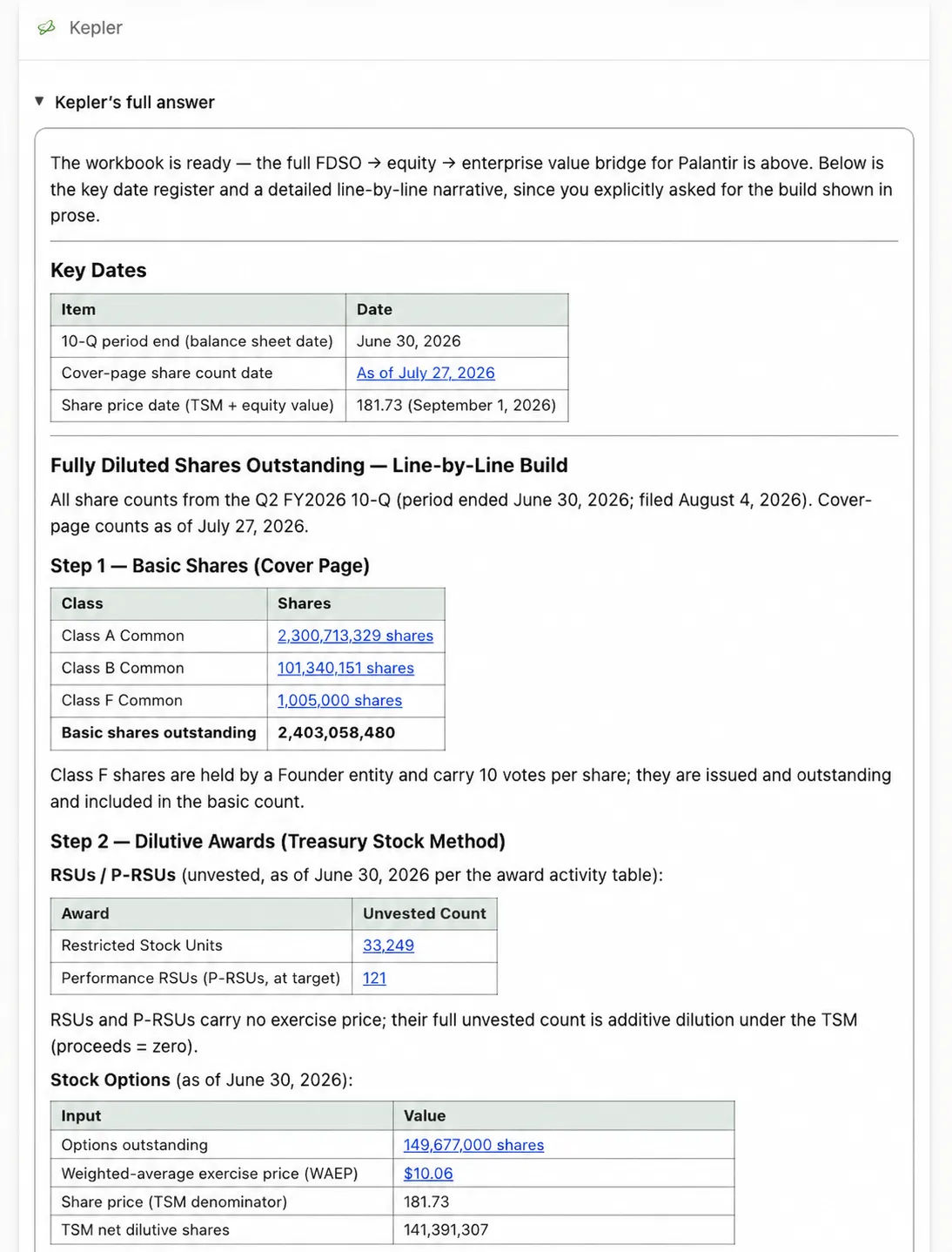This screenshot has width=952, height=1252.
Task: Open the 121 P-RSU count link
Action: pos(374,978)
